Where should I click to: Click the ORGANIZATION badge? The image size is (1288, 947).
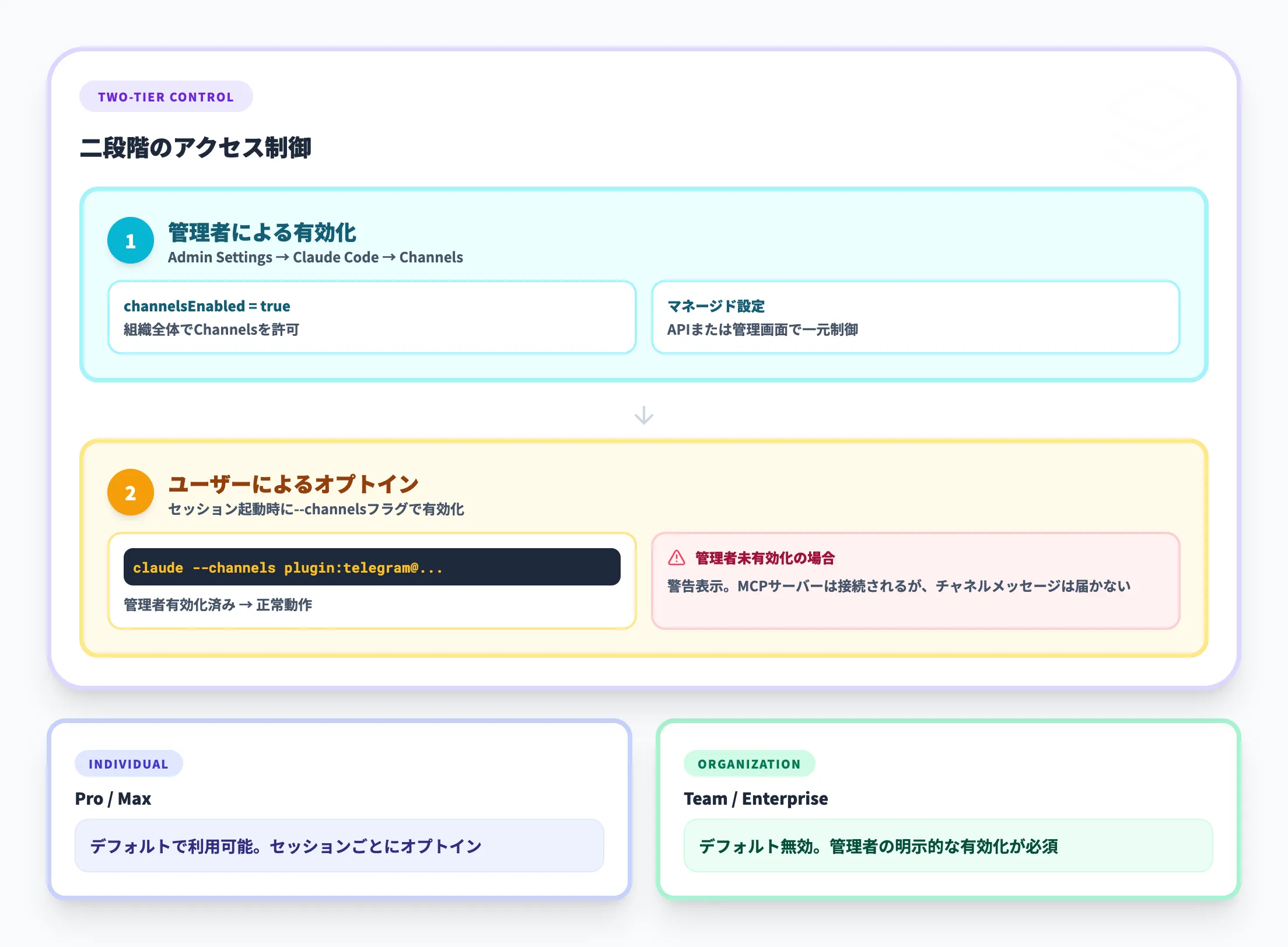click(x=750, y=764)
